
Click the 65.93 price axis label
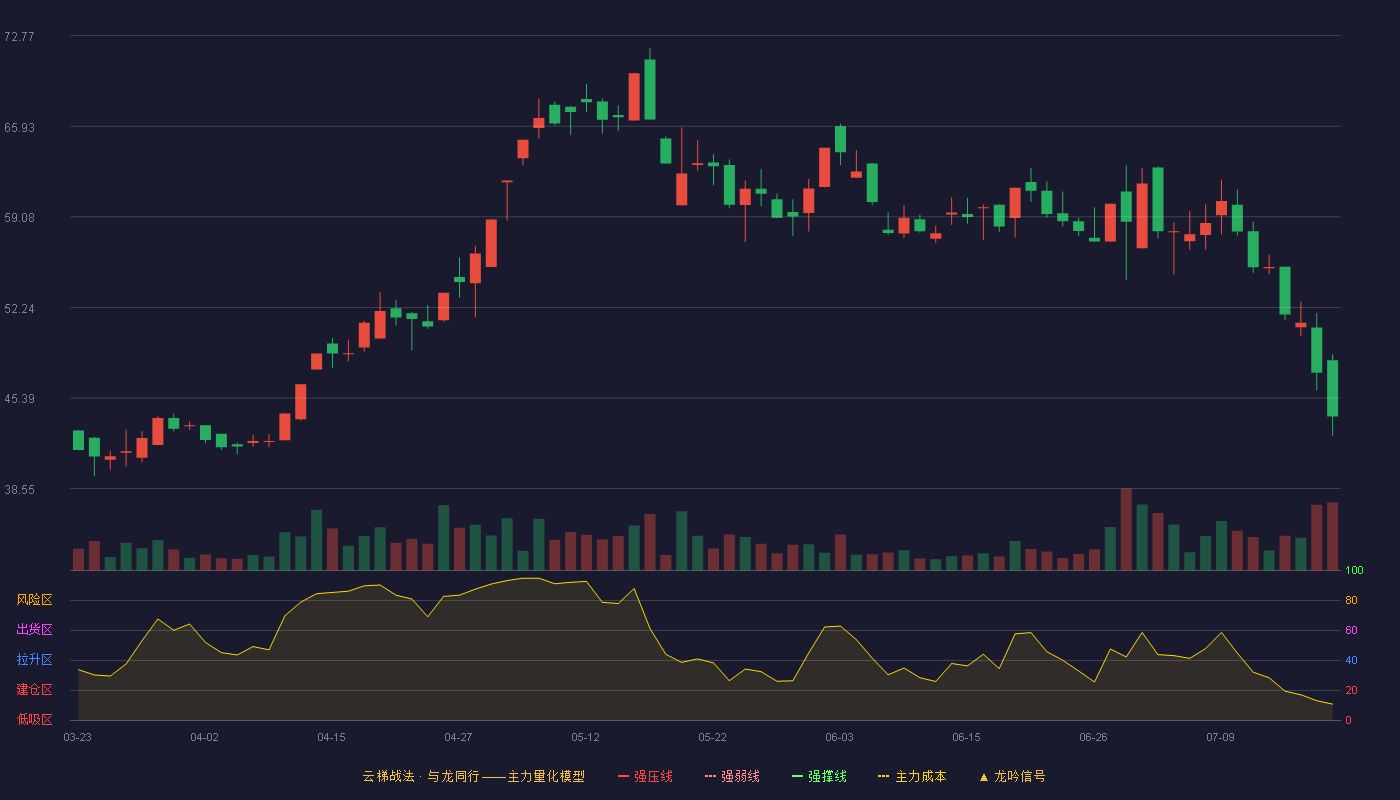(x=19, y=127)
